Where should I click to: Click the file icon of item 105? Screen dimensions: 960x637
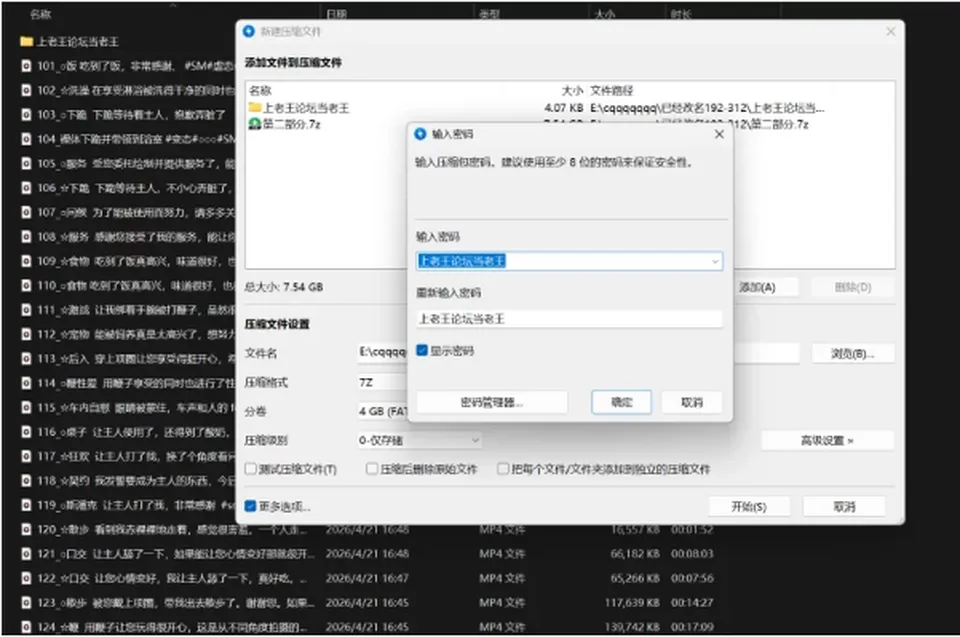26,164
